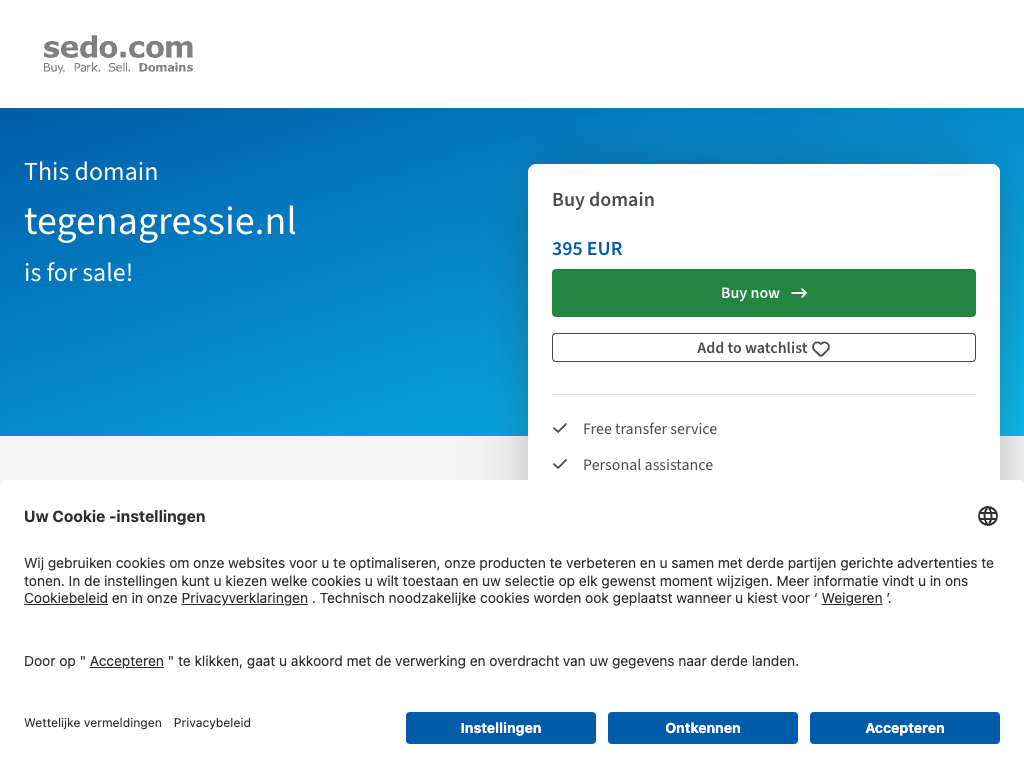Click the underlined Accepteren text link

(127, 661)
